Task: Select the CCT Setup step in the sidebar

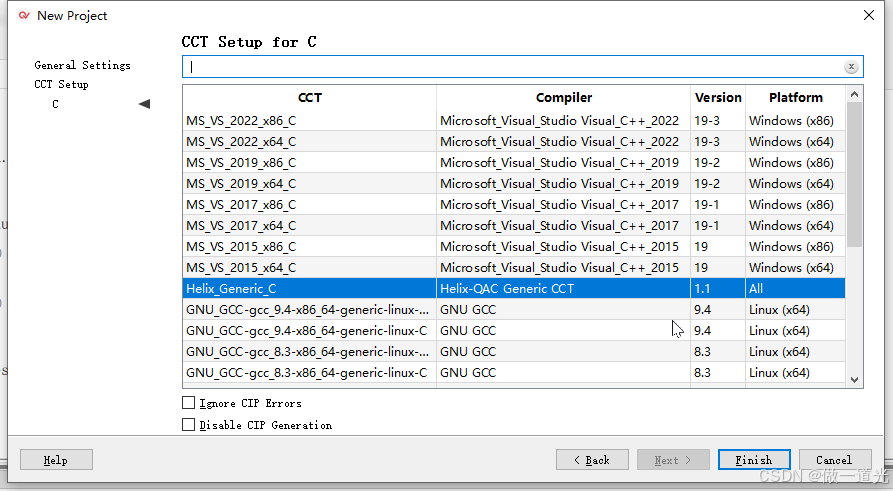Action: click(x=62, y=84)
